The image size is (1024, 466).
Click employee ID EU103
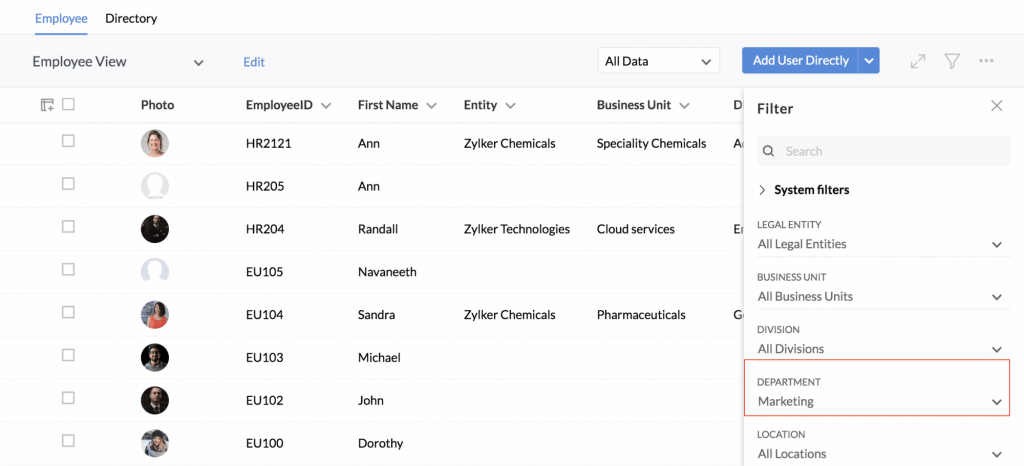(264, 358)
